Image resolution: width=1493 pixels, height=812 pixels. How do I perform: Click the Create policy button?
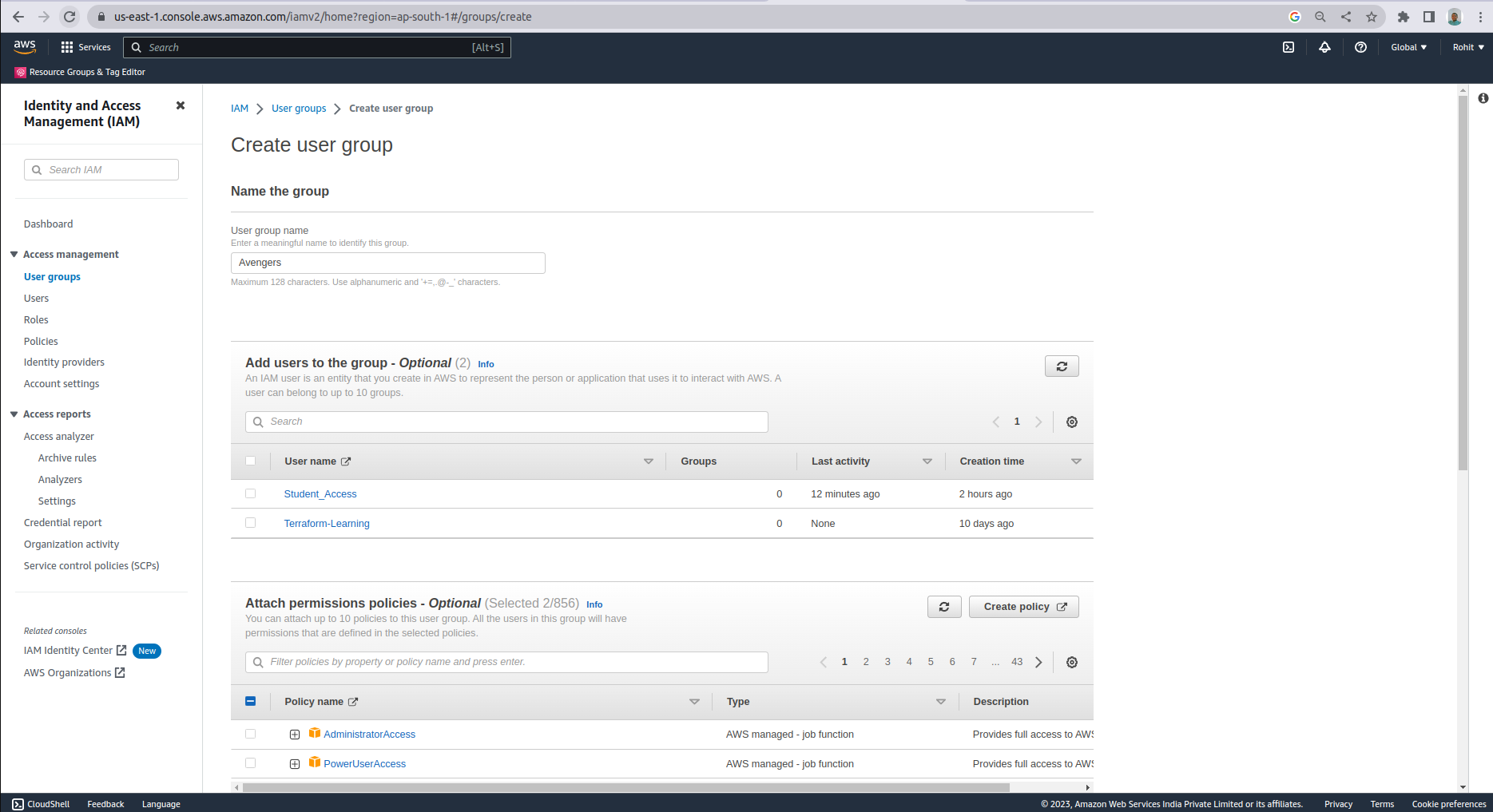pyautogui.click(x=1024, y=607)
